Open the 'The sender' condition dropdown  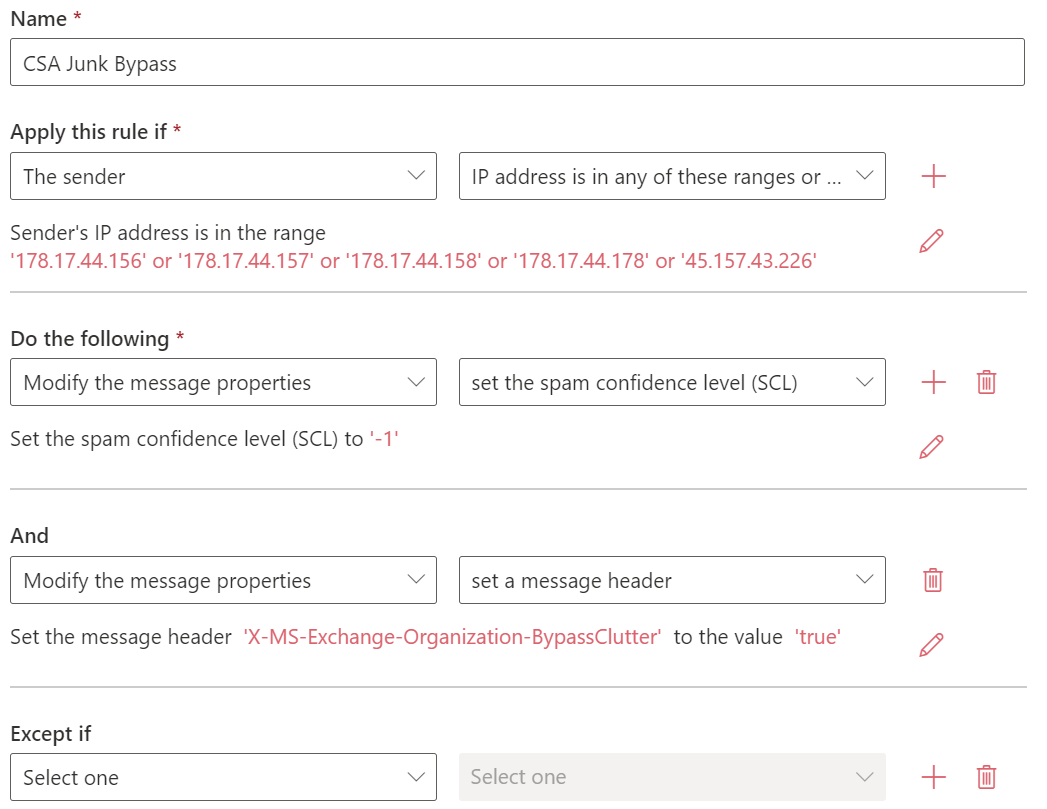(223, 175)
